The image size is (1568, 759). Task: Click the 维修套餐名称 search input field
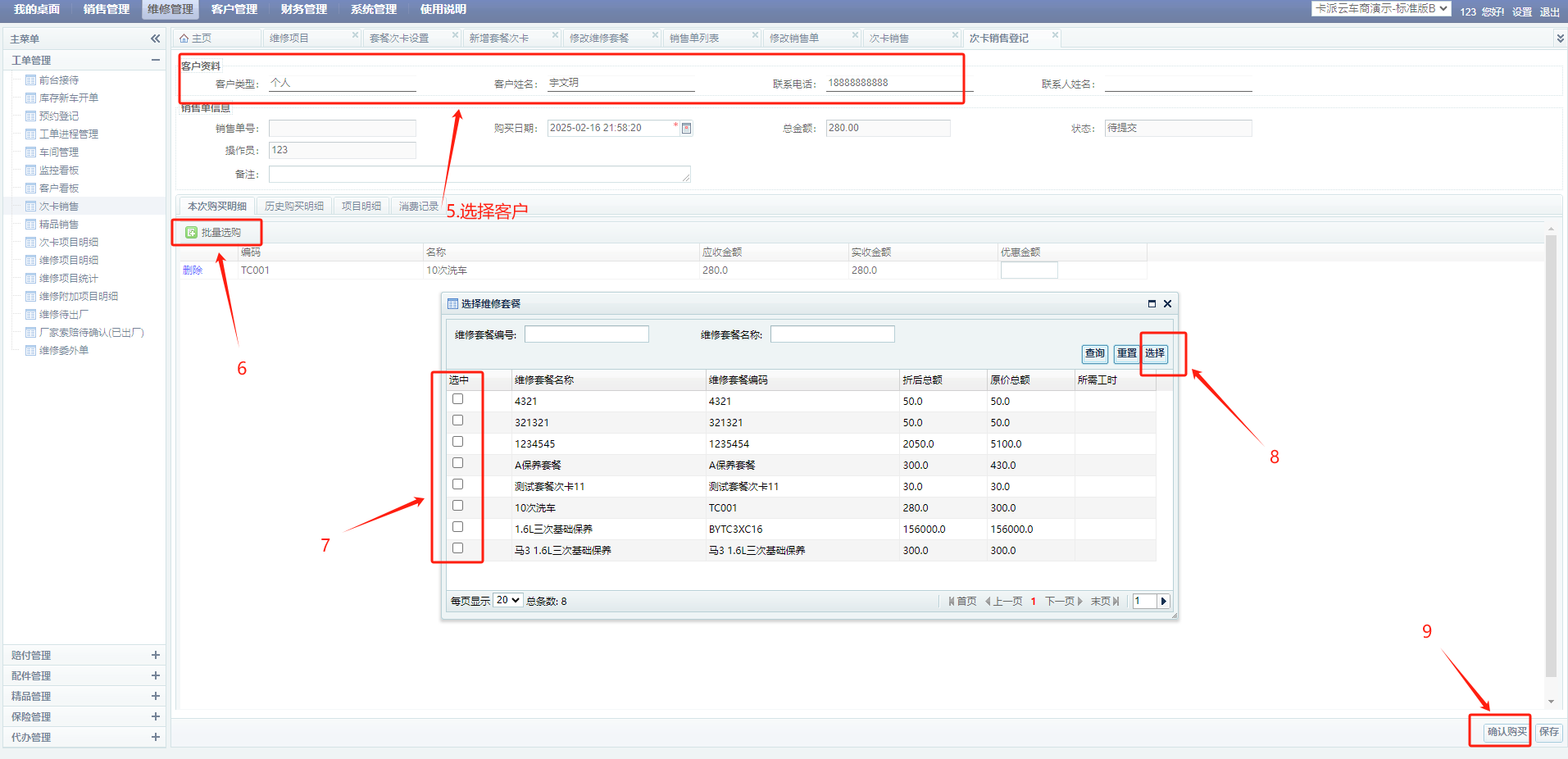click(832, 334)
